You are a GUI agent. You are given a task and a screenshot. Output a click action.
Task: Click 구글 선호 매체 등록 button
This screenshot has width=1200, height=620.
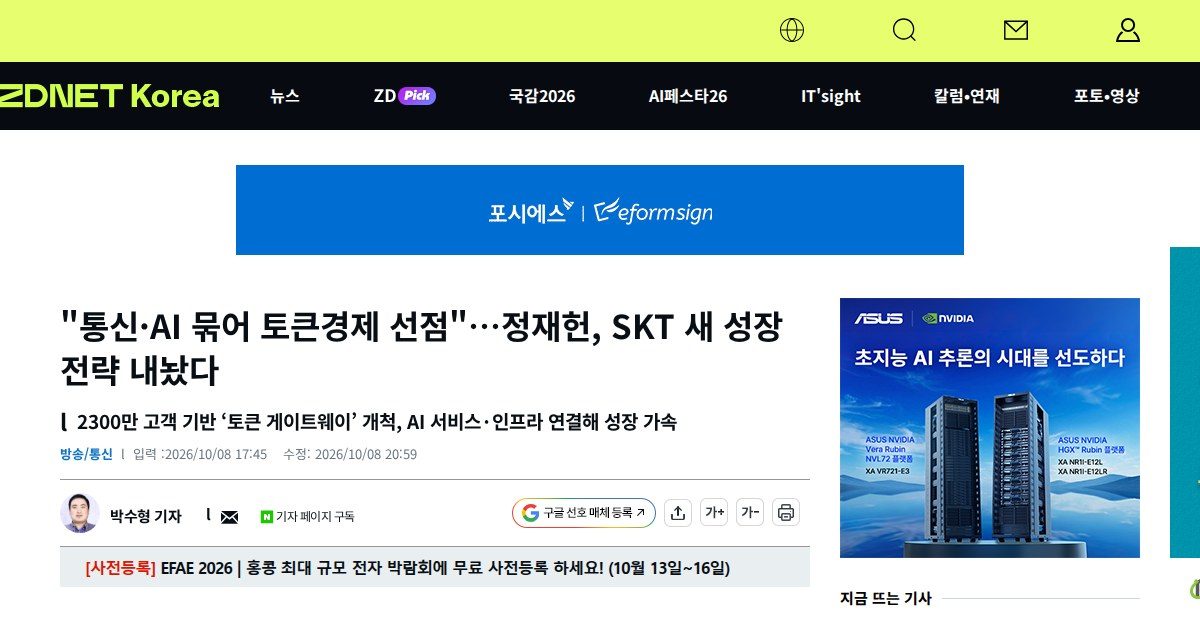584,513
